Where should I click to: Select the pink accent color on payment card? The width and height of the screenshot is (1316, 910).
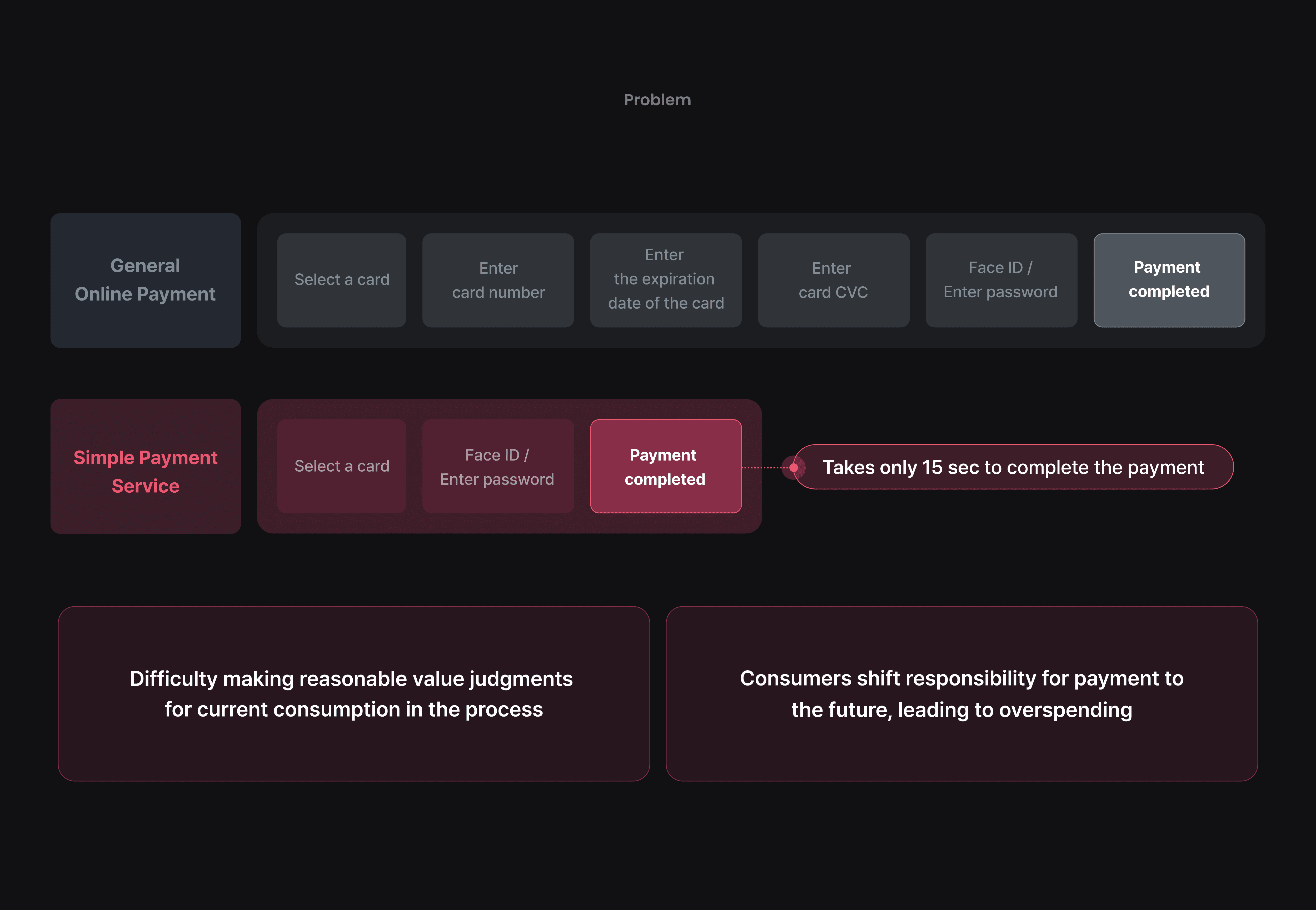[664, 466]
